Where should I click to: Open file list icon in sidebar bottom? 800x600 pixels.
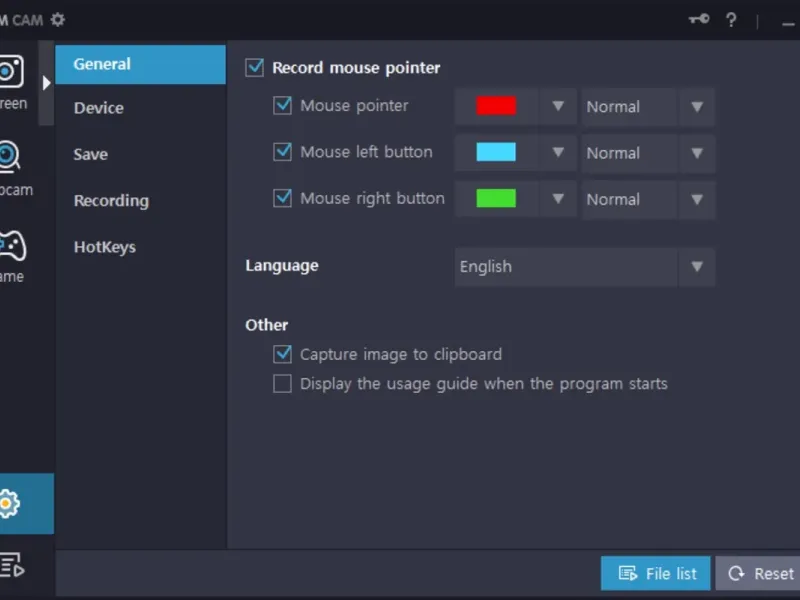tap(12, 565)
